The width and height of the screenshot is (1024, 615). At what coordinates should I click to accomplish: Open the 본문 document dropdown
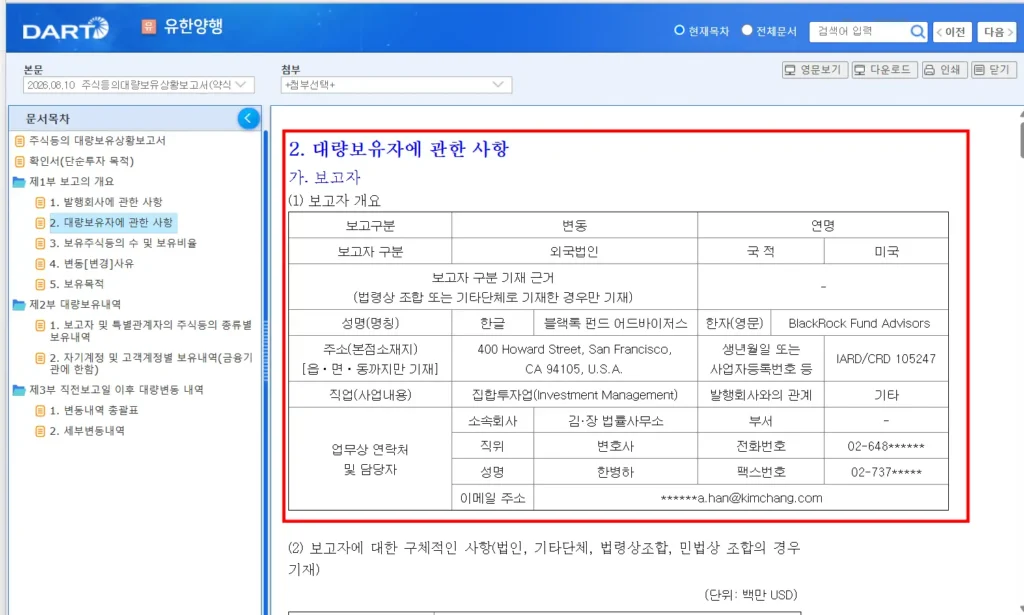click(138, 85)
